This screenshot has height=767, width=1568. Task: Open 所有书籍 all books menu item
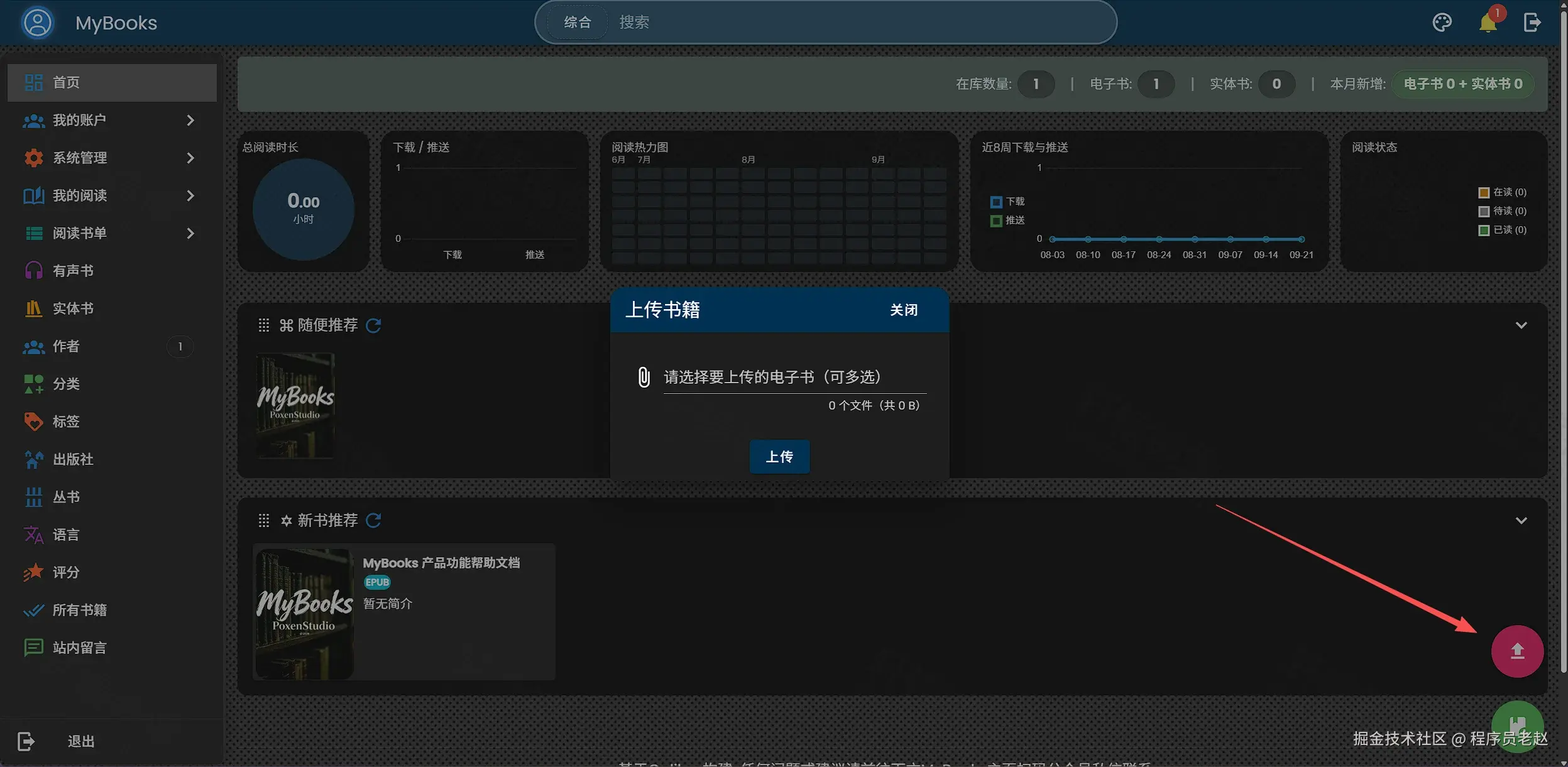[112, 610]
